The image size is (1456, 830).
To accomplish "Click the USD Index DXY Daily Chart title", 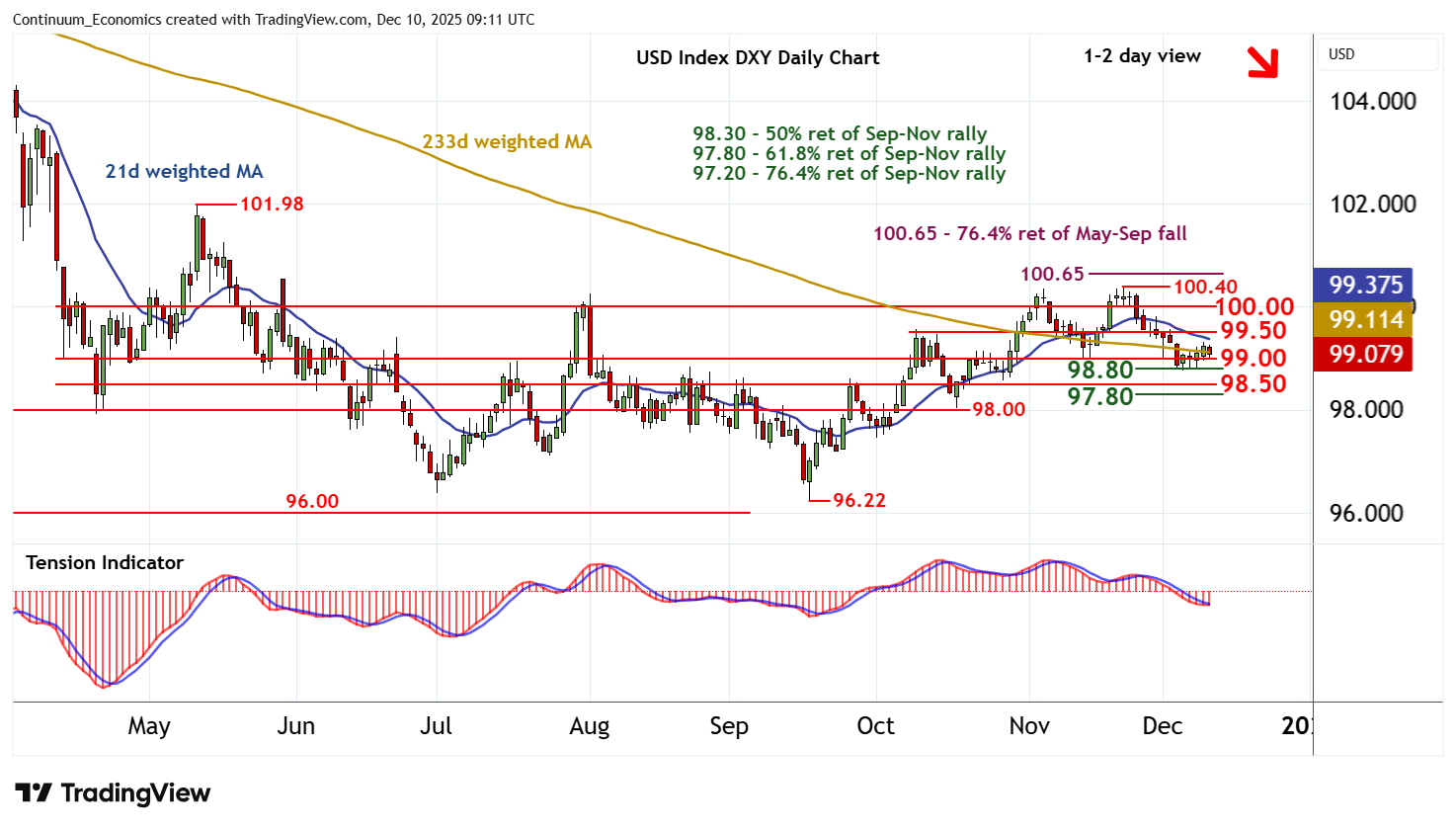I will [758, 57].
